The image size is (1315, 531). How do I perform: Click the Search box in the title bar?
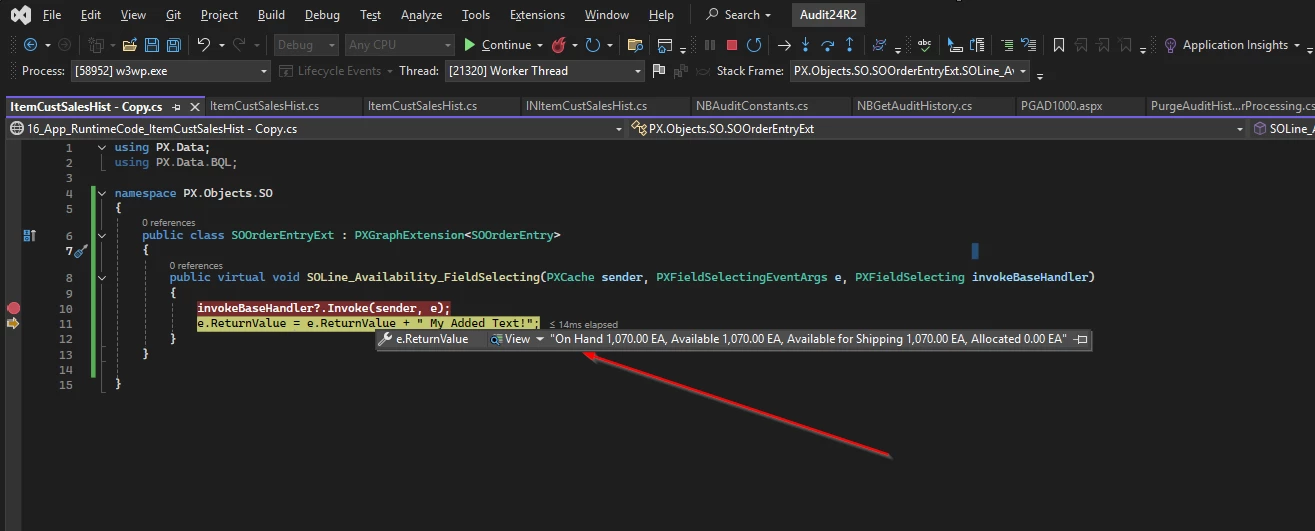(740, 15)
